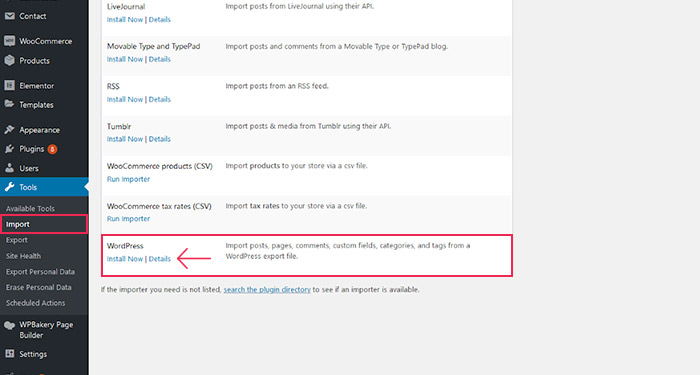This screenshot has width=700, height=375.
Task: Install Now for WordPress importer
Action: [125, 259]
